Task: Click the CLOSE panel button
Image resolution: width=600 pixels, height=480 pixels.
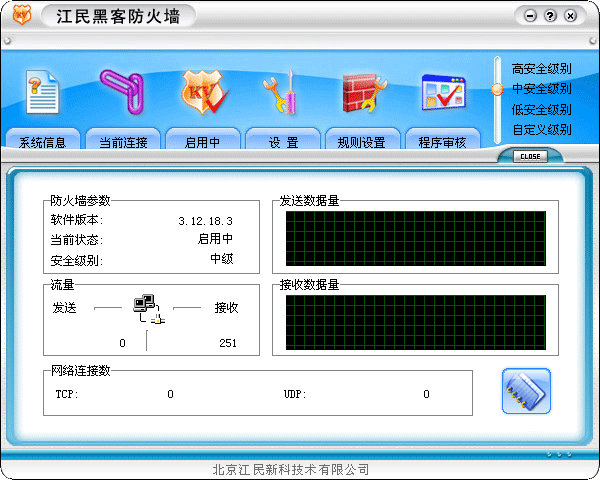Action: click(530, 157)
